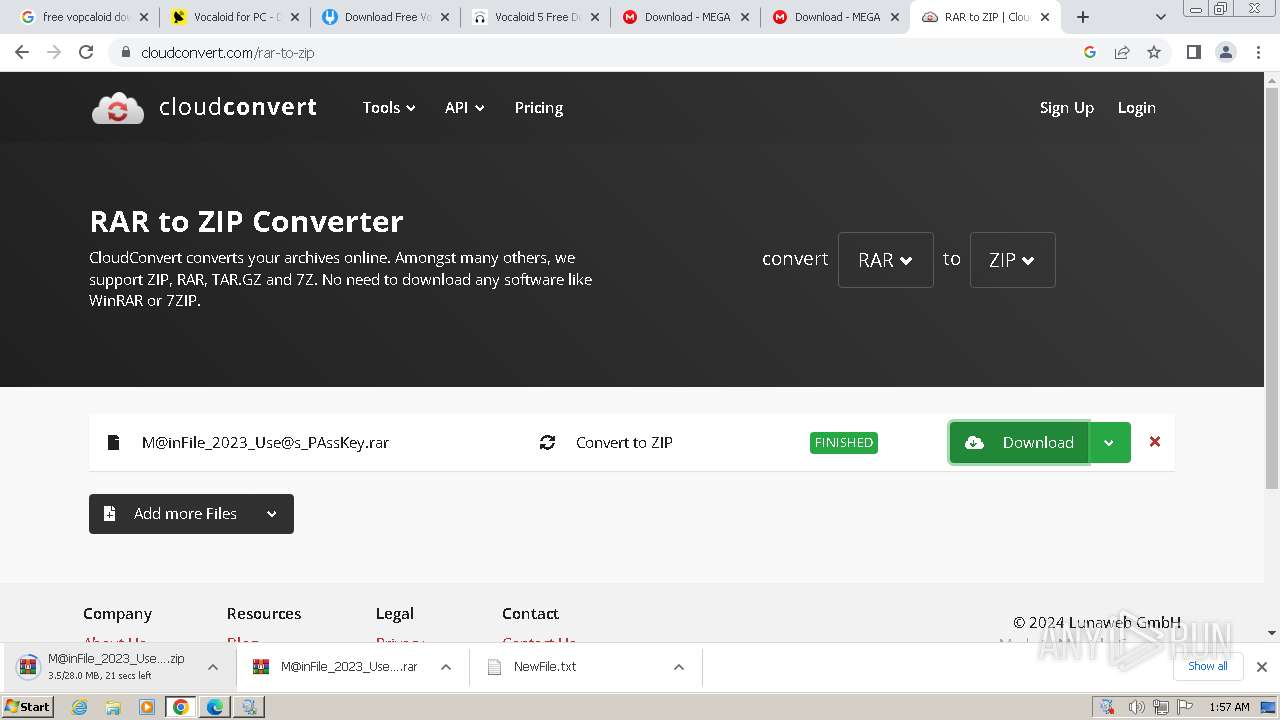Screen dimensions: 1280x720
Task: Open the Tools dropdown menu
Action: click(389, 108)
